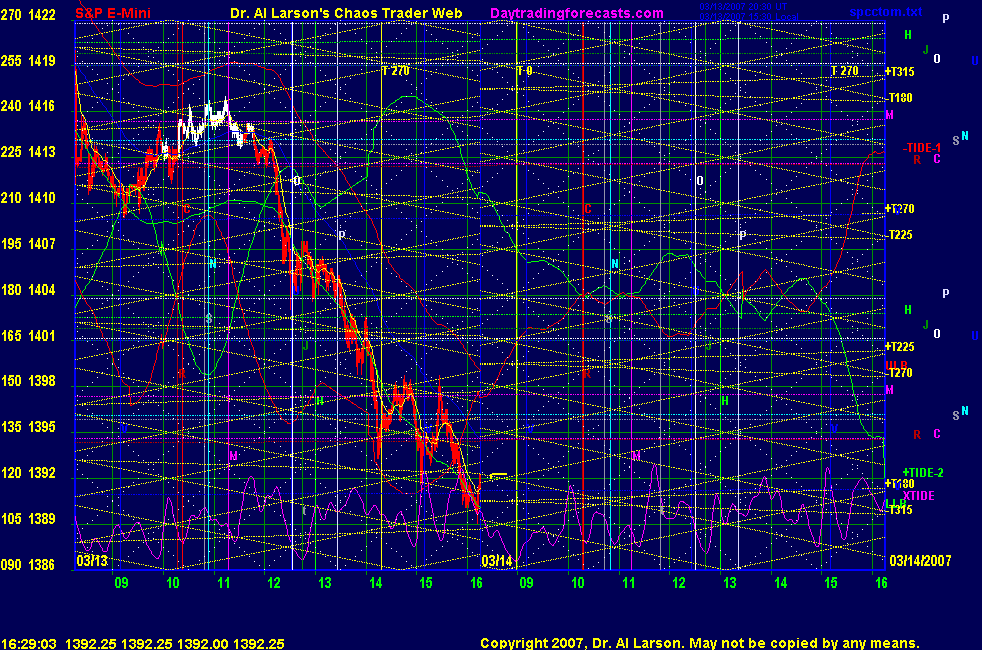Pick the "120 1392" price level
This screenshot has height=650, width=982.
28,473
